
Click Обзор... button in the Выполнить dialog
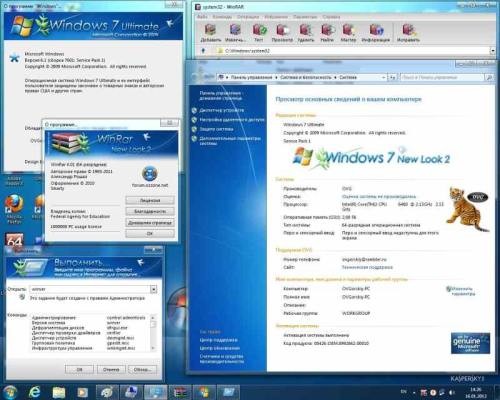pos(142,369)
